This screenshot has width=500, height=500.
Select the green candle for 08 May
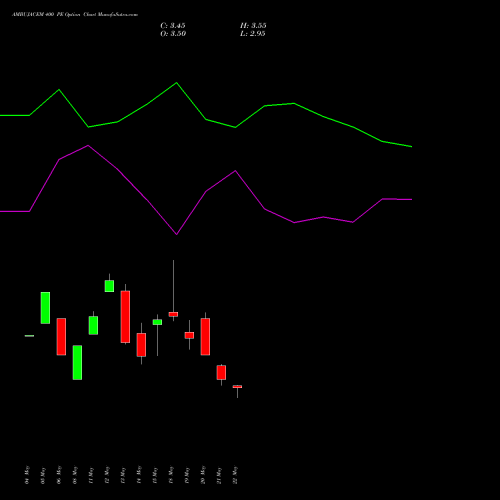tap(77, 362)
